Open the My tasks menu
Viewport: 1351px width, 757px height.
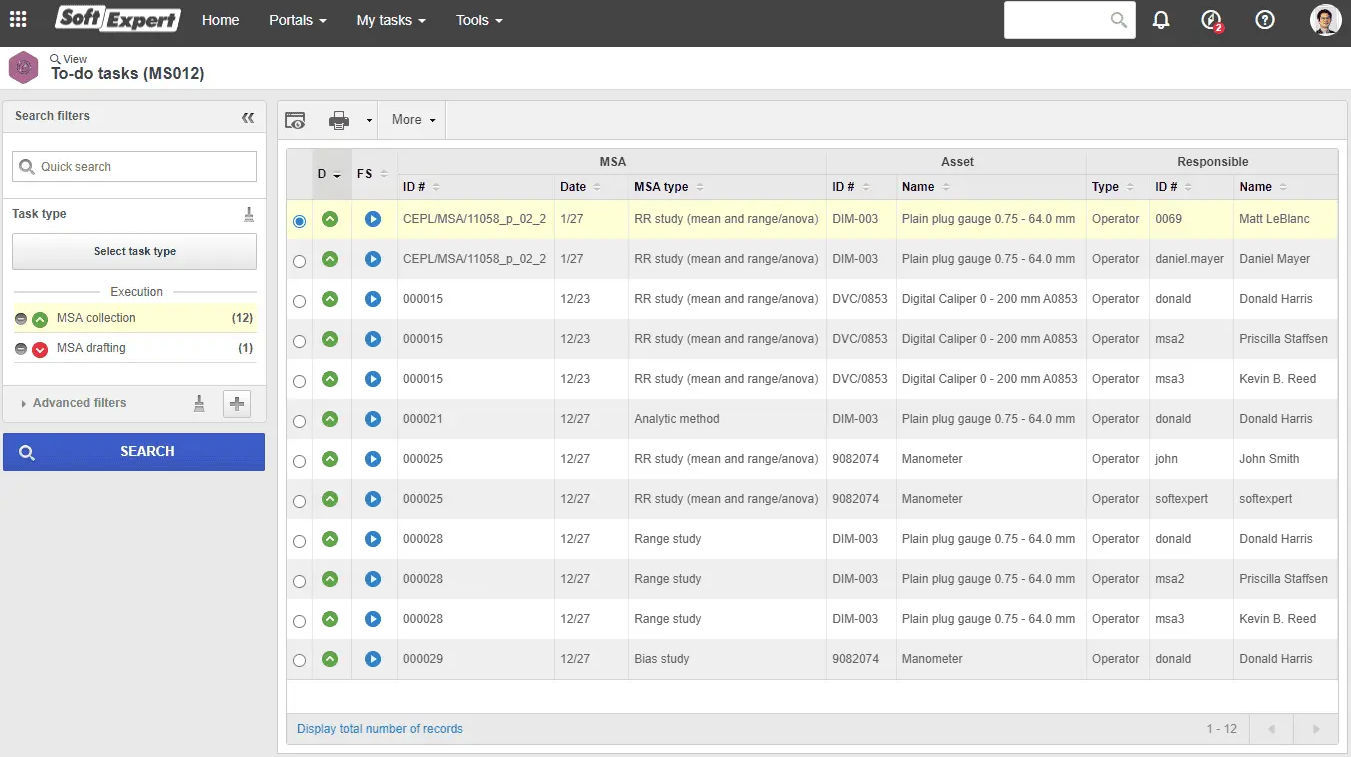[390, 19]
